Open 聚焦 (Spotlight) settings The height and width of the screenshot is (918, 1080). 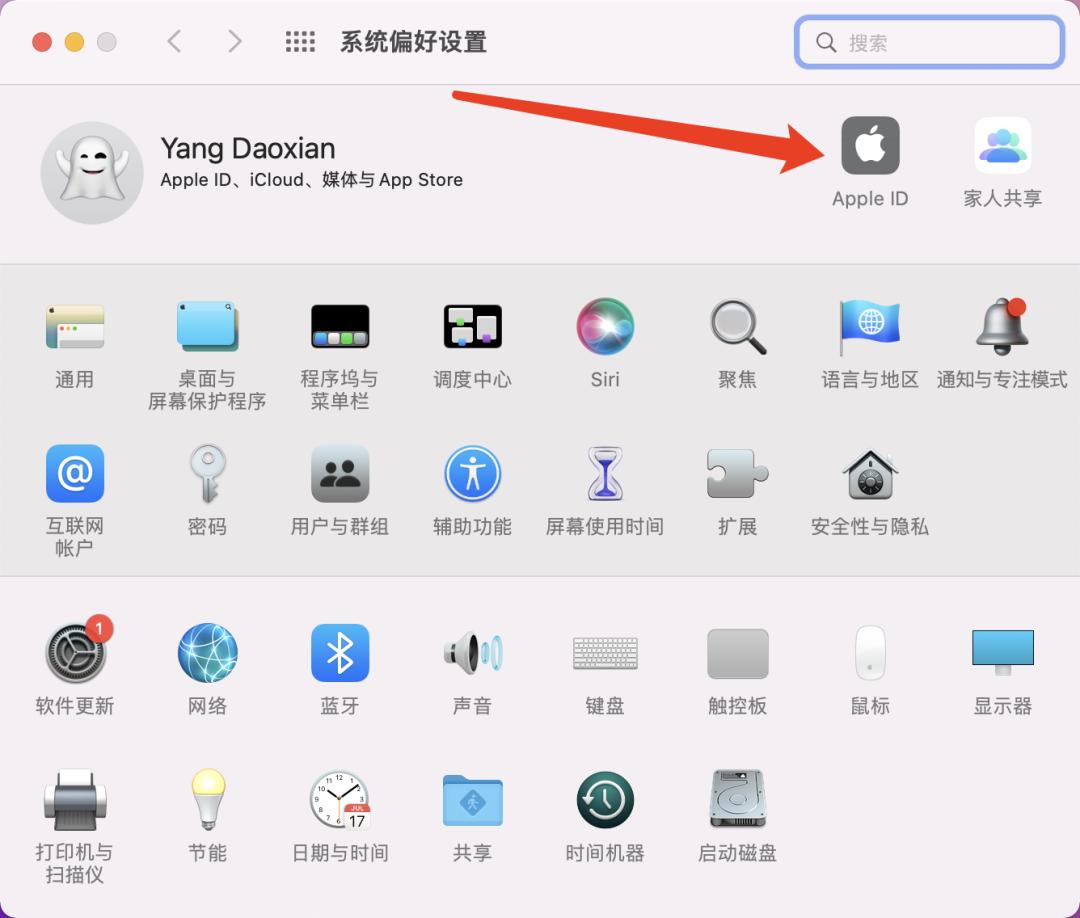[737, 326]
